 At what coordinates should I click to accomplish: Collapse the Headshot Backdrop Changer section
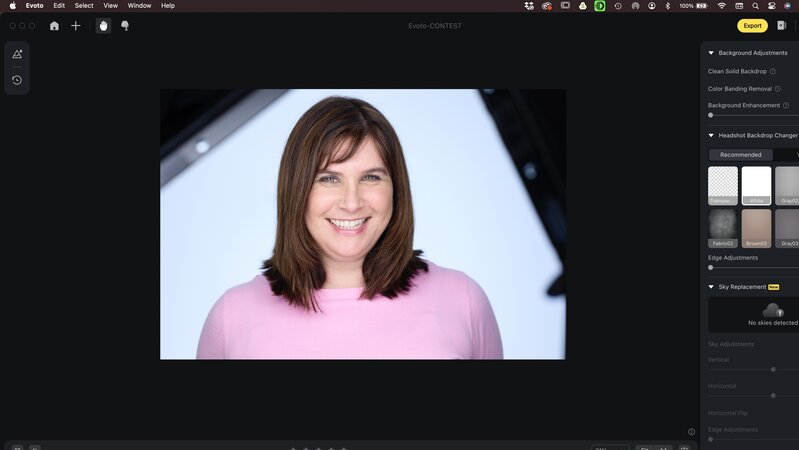tap(711, 135)
